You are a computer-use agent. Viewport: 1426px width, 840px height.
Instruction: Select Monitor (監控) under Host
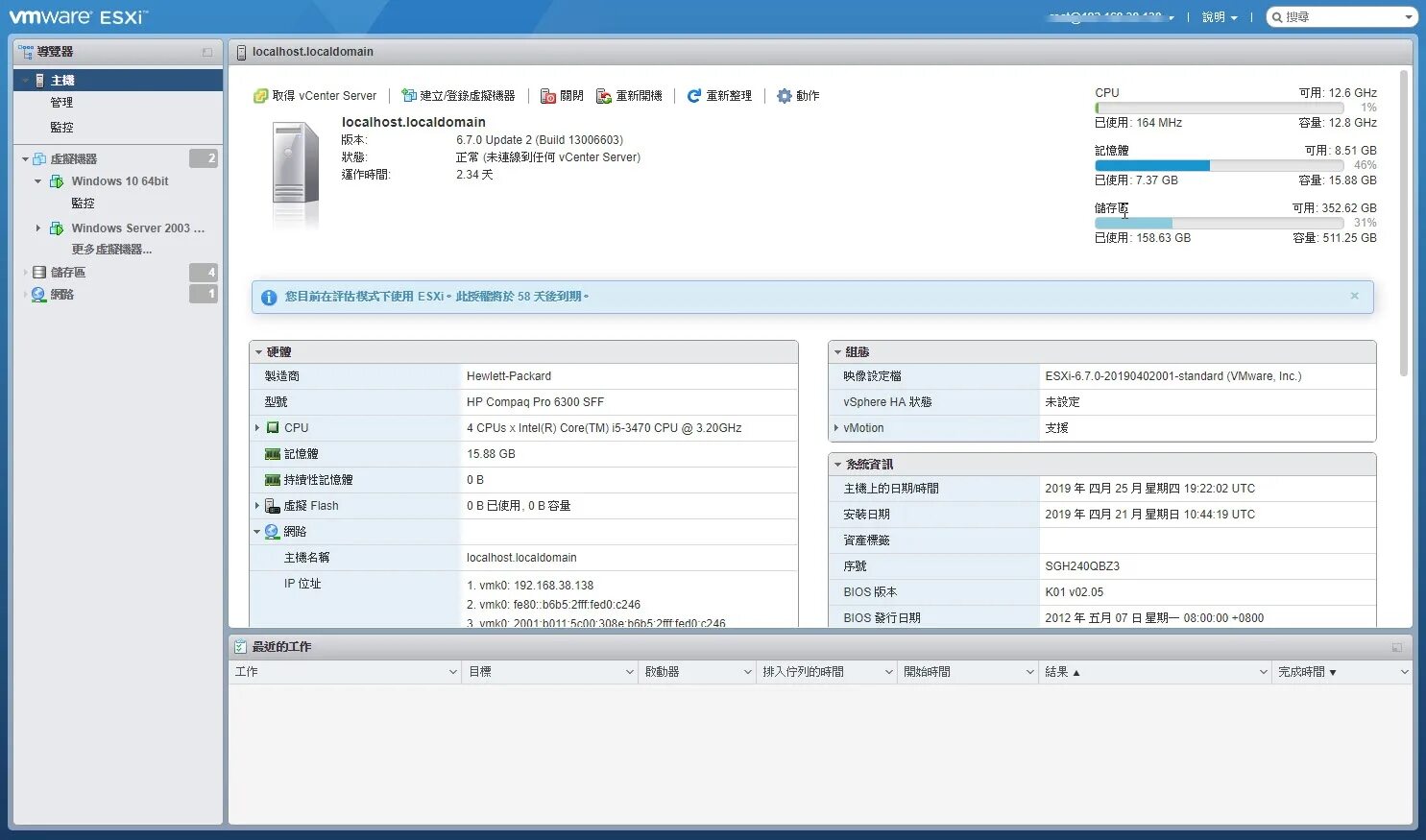point(61,128)
